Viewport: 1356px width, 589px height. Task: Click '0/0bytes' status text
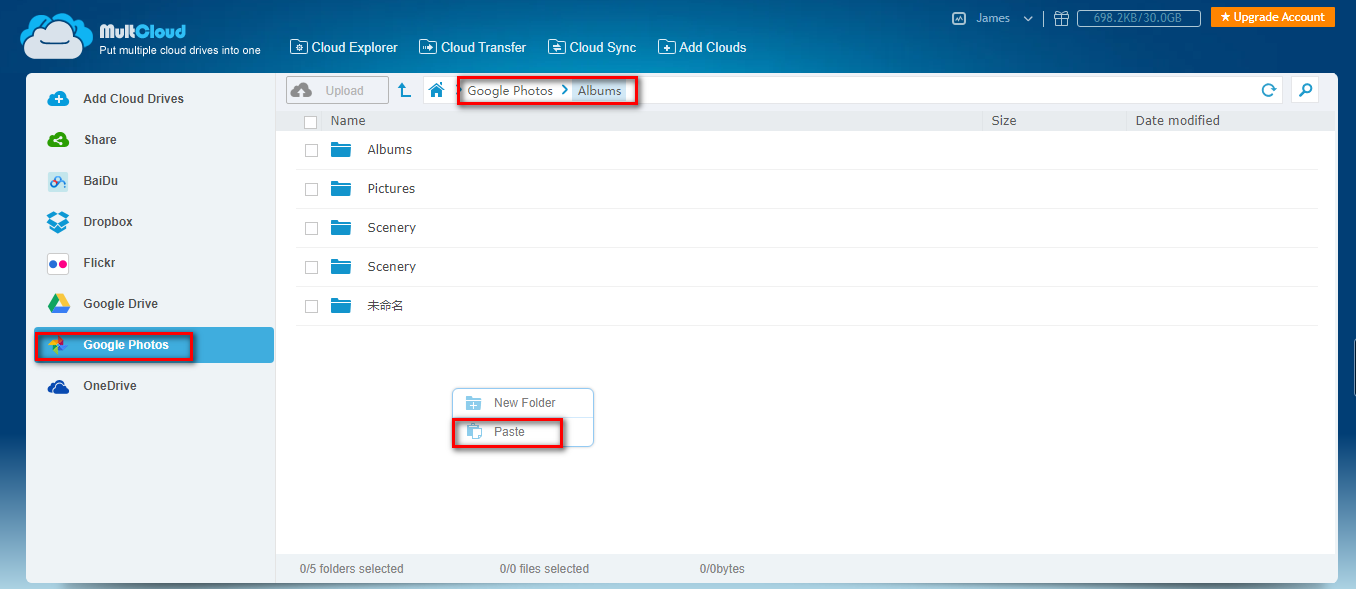pyautogui.click(x=722, y=569)
